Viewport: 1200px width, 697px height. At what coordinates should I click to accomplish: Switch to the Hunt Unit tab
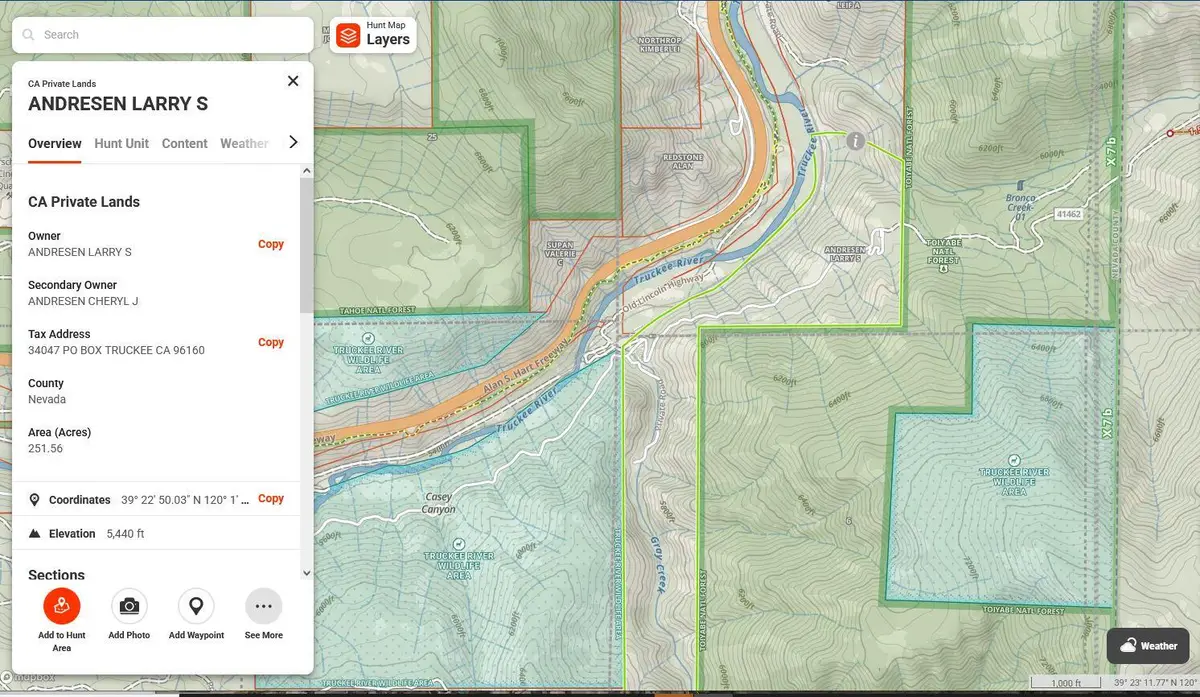click(x=121, y=144)
